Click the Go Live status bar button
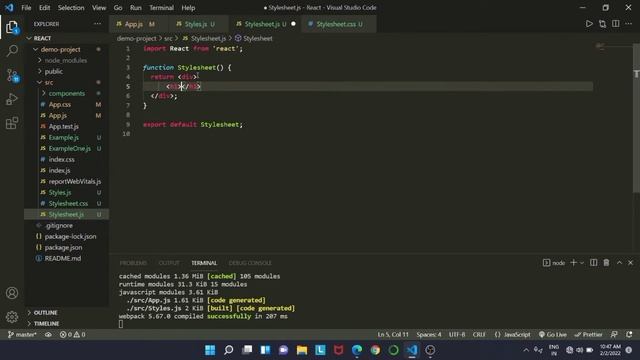640x360 pixels. pyautogui.click(x=552, y=335)
